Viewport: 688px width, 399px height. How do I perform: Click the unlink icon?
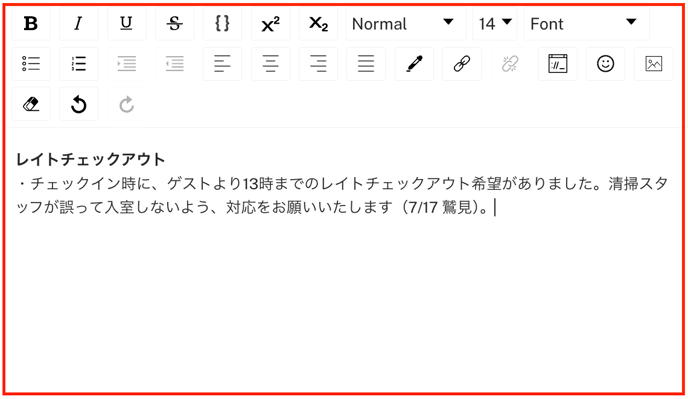[509, 64]
